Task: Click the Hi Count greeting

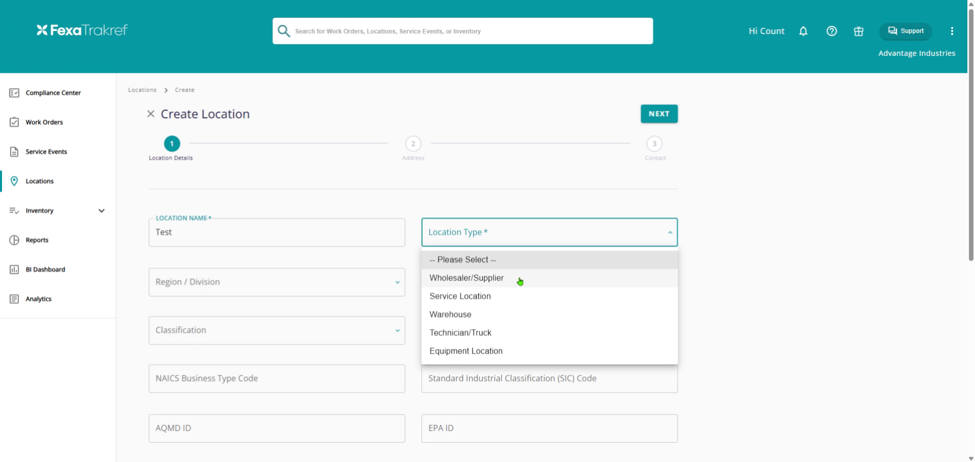Action: click(766, 31)
